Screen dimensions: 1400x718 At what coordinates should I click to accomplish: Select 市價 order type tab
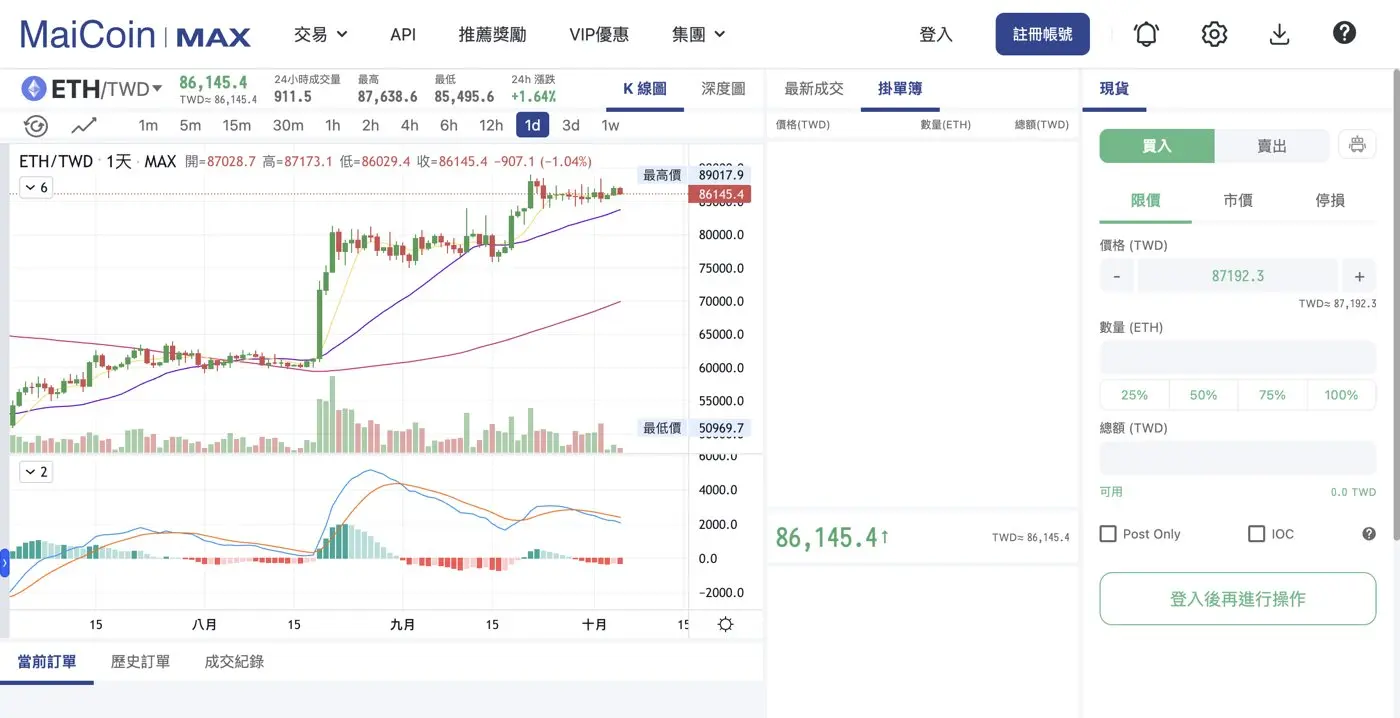1238,200
